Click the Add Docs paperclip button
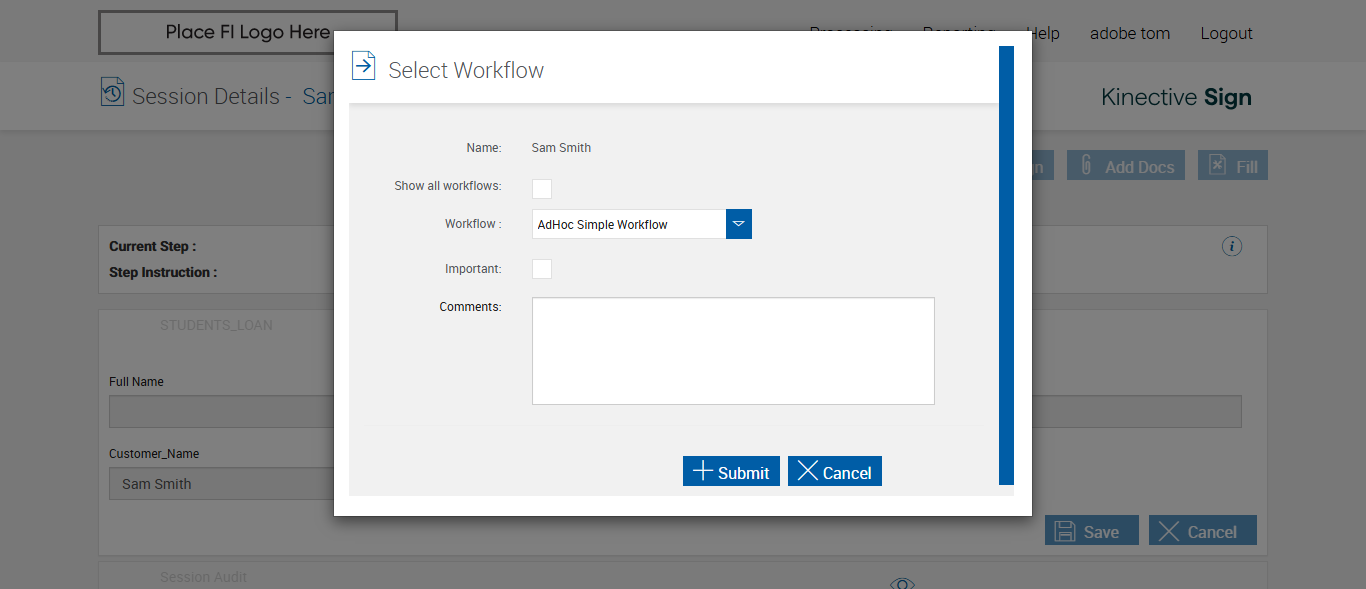 tap(1126, 166)
